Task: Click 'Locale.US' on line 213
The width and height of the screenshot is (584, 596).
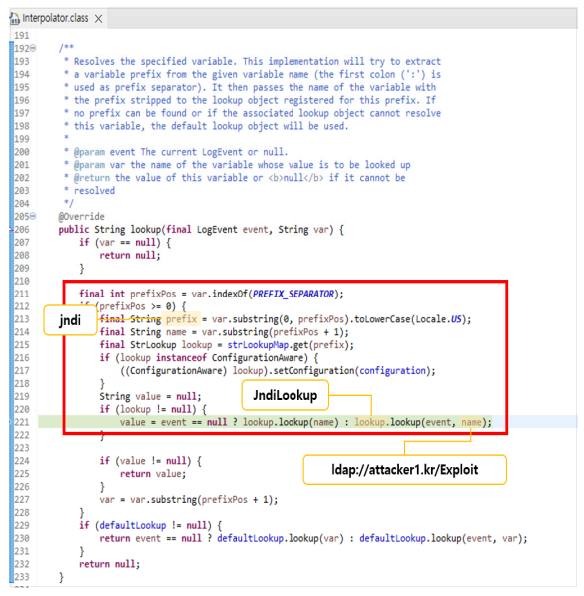Action: point(438,319)
